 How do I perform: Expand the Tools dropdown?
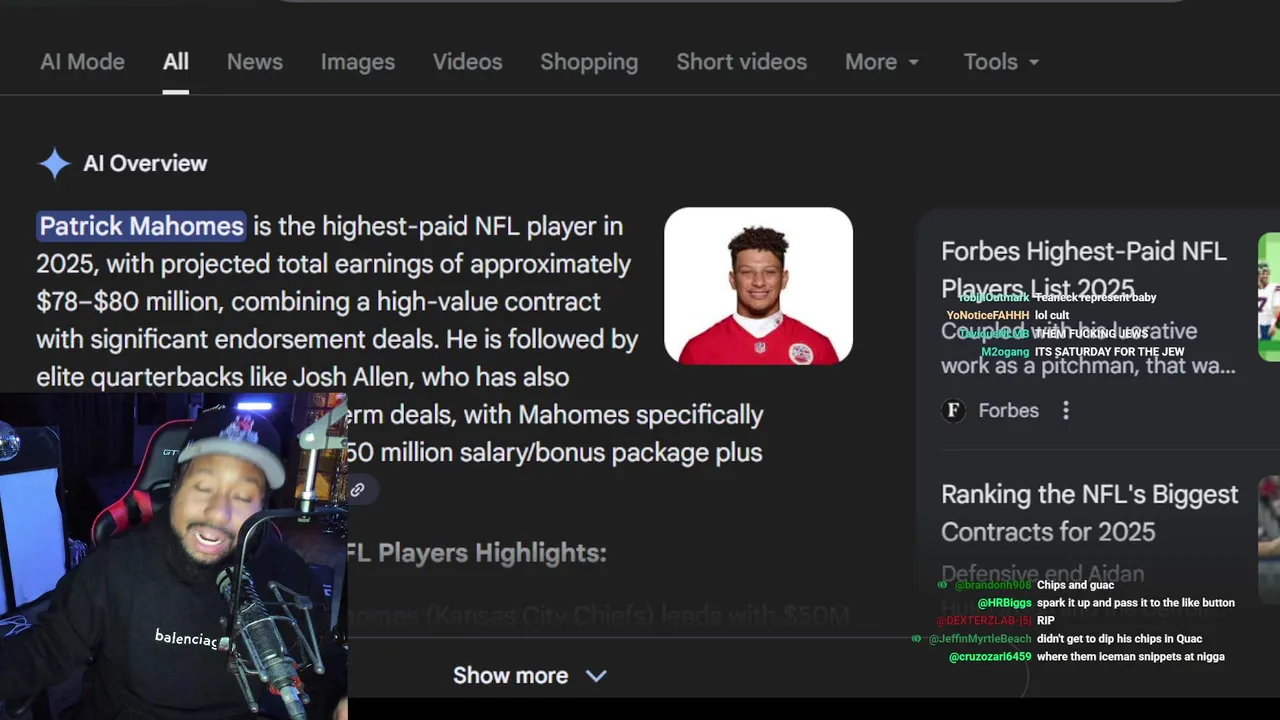(x=1002, y=62)
